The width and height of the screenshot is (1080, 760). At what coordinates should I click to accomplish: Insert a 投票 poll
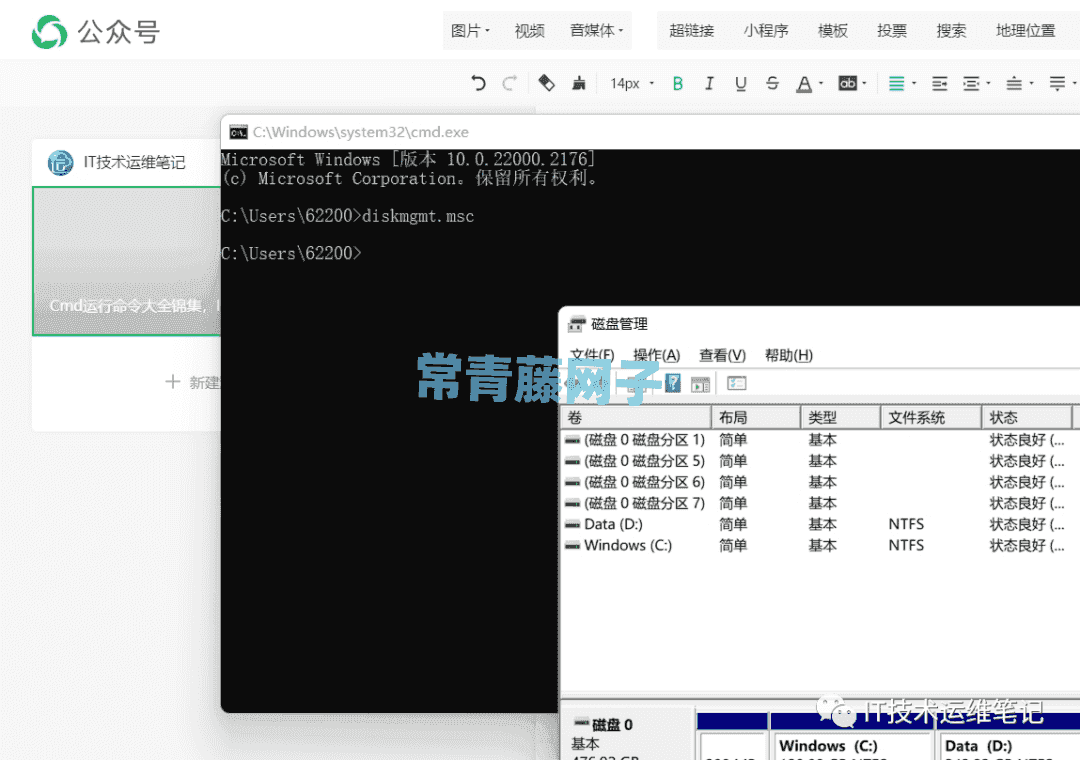click(x=892, y=30)
